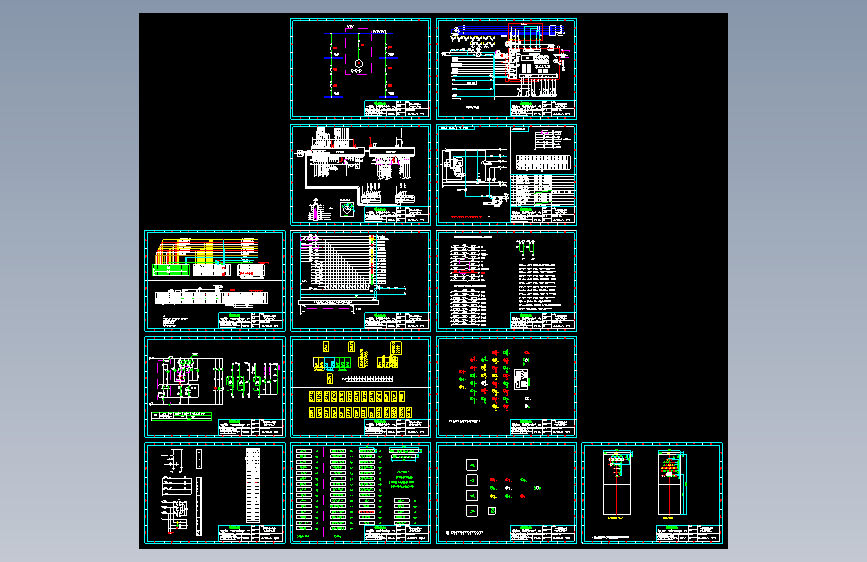Open the sheet with green and magenta circuit schematic

click(215, 387)
